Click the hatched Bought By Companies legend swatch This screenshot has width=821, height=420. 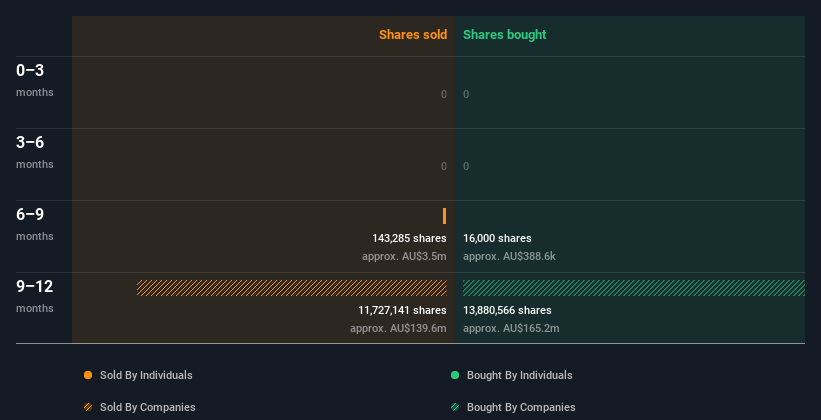coord(455,407)
